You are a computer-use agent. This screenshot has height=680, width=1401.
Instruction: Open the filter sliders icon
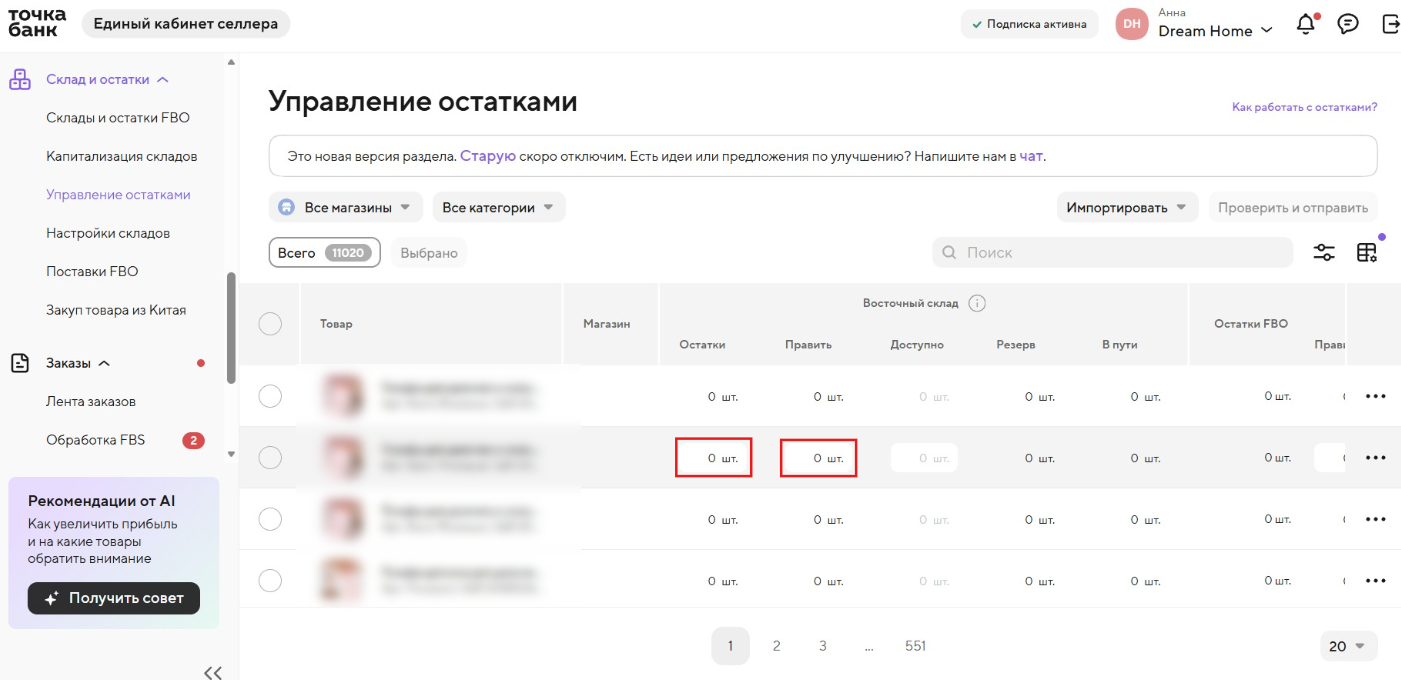[x=1324, y=252]
